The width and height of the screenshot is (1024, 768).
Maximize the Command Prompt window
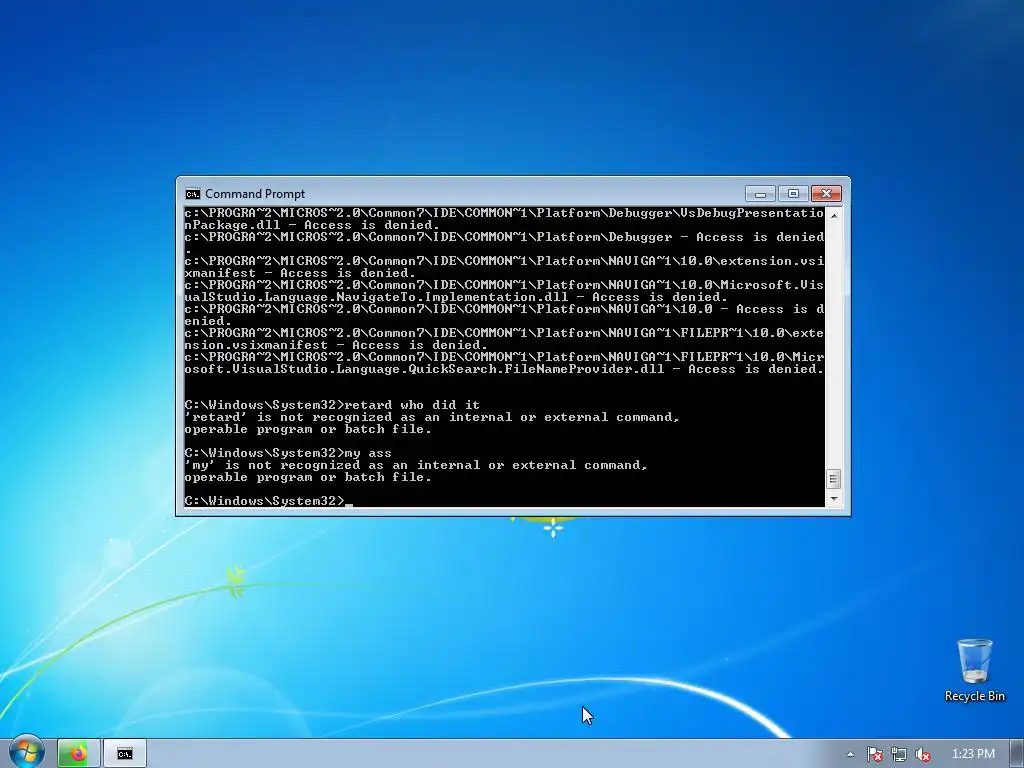pyautogui.click(x=793, y=194)
